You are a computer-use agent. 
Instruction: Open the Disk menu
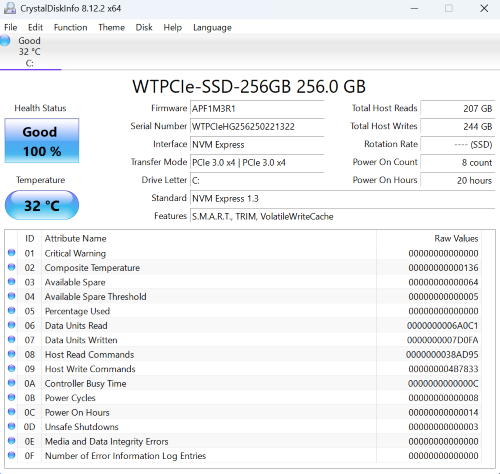coord(144,27)
